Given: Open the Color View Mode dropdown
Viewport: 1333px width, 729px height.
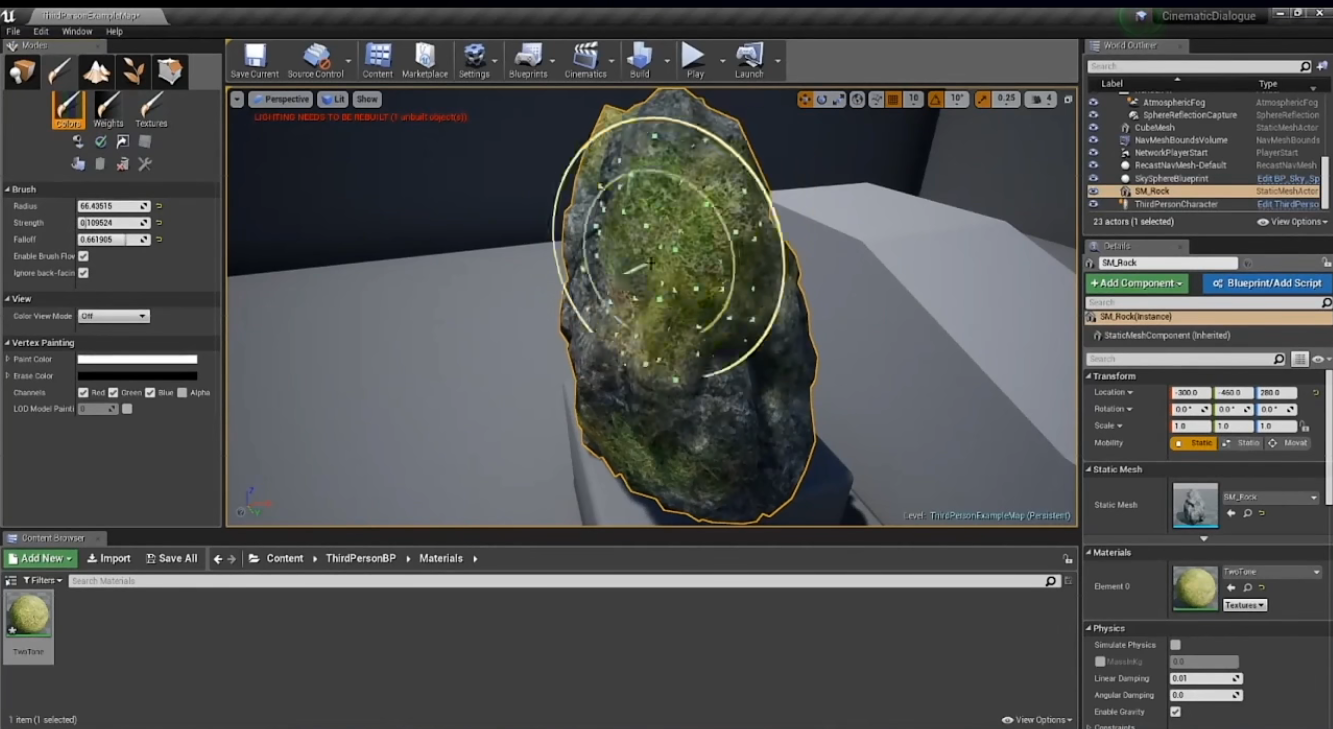Looking at the screenshot, I should 113,316.
